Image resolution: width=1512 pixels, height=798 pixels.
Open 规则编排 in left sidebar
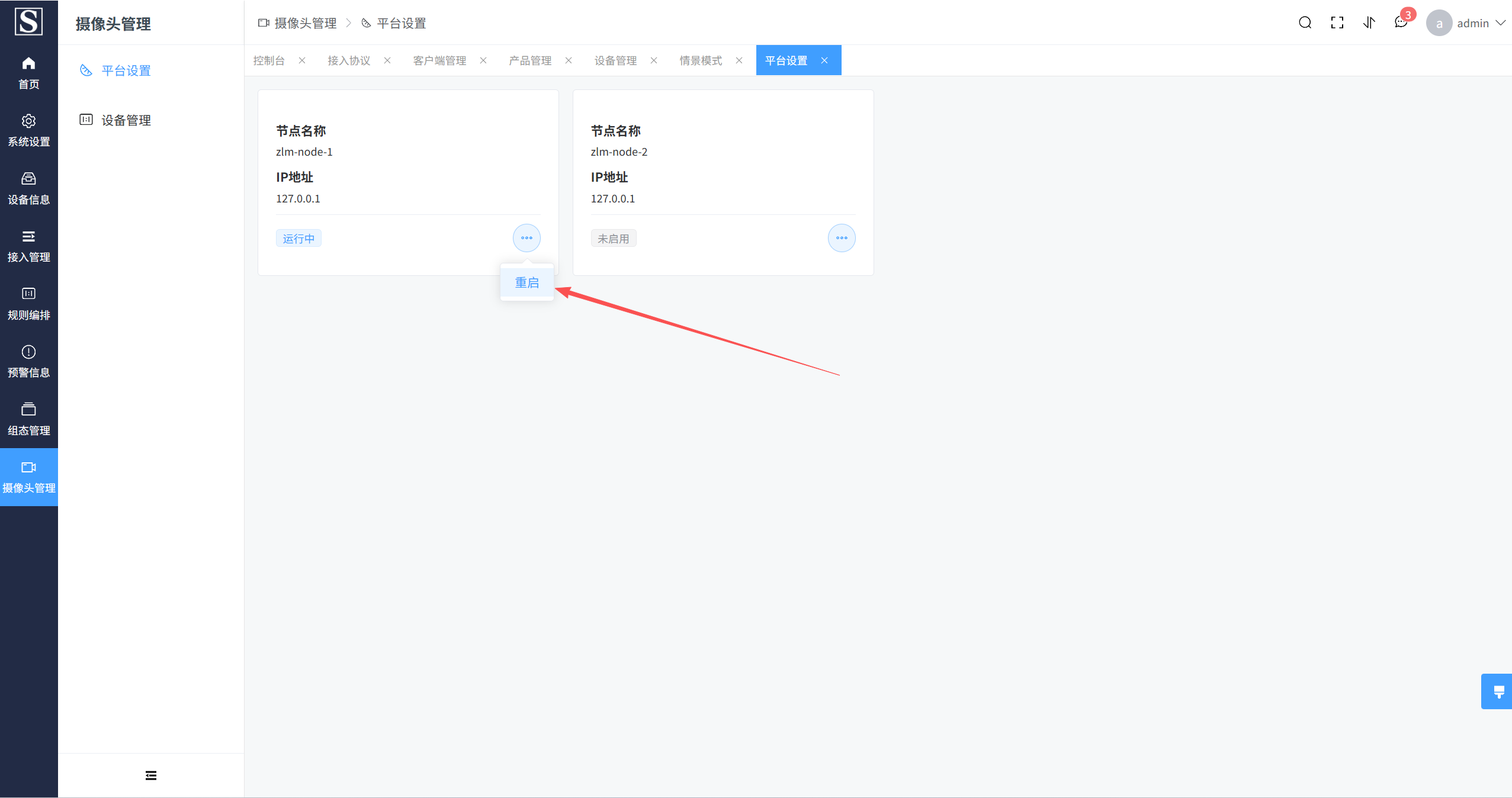tap(28, 303)
